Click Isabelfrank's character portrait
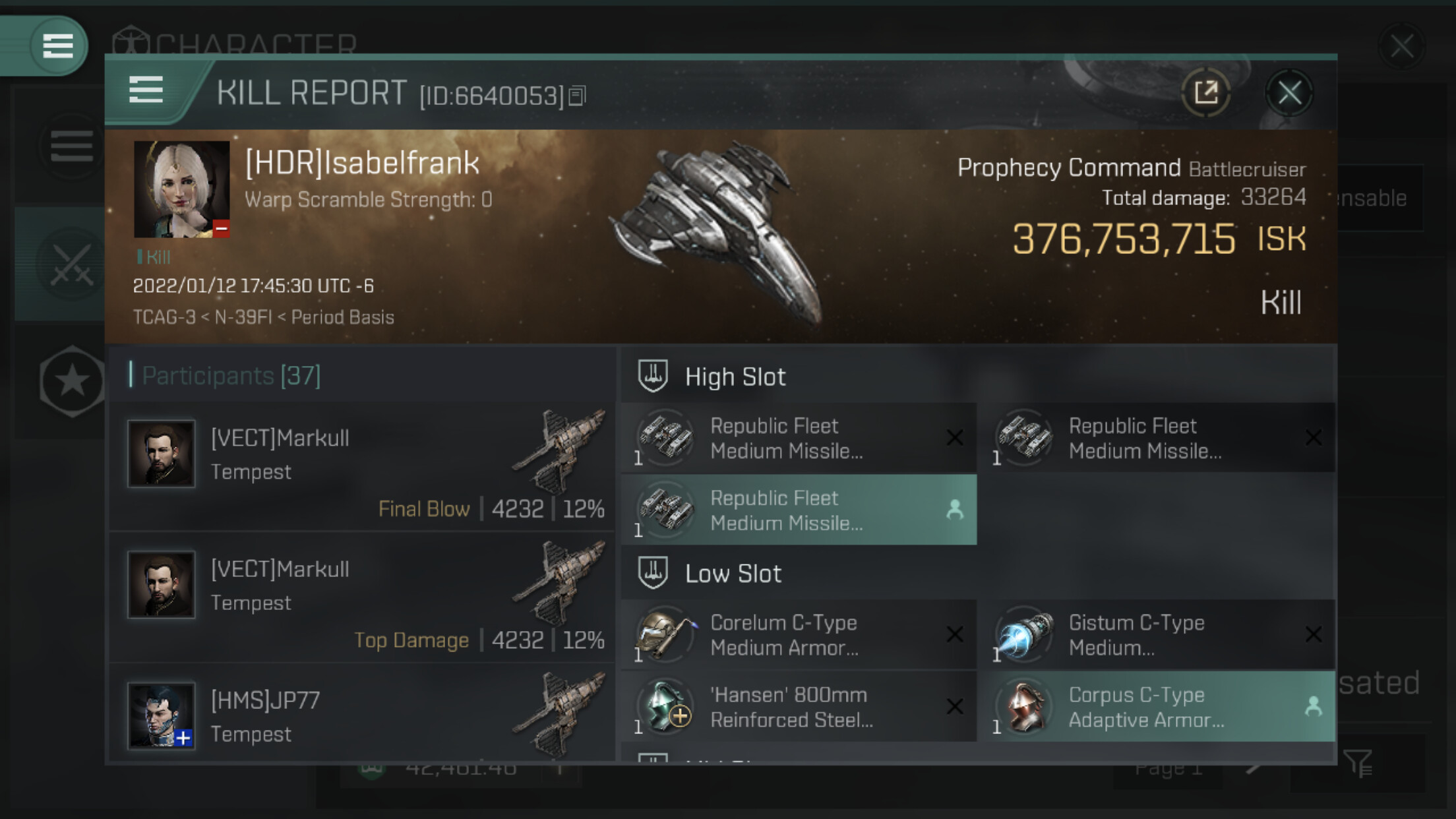1456x819 pixels. [x=181, y=189]
